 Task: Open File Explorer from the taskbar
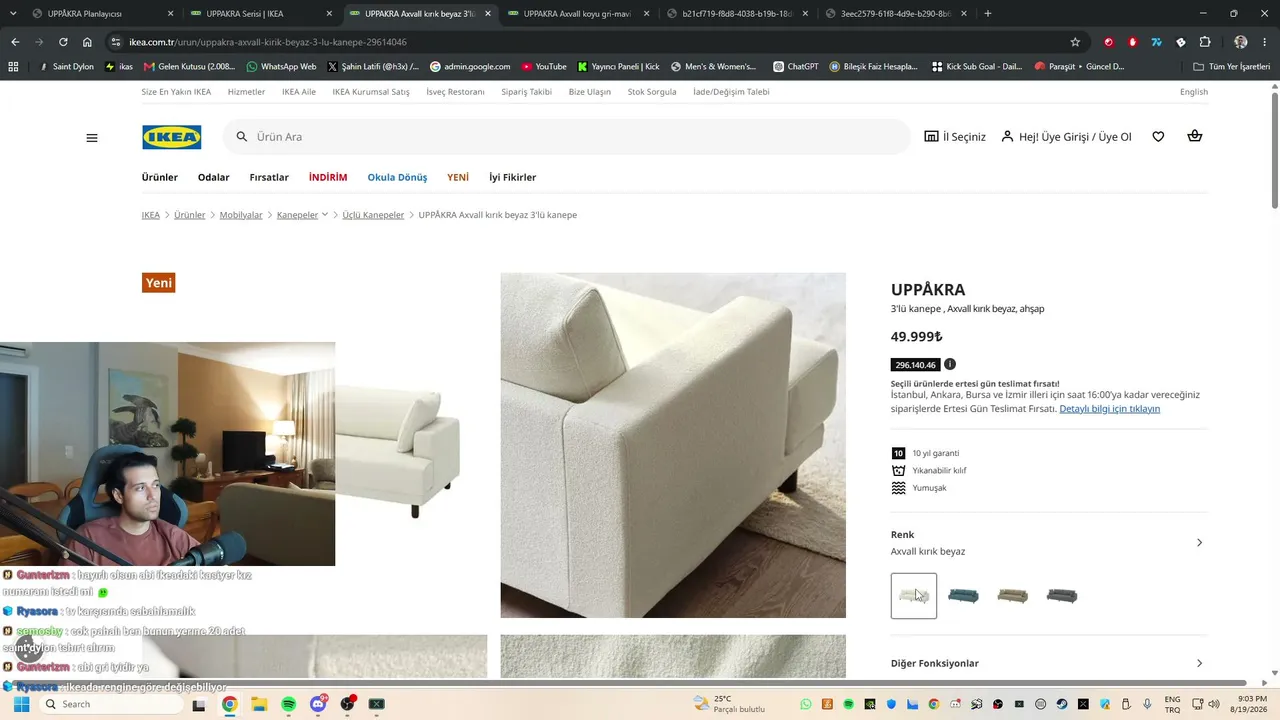click(x=259, y=704)
